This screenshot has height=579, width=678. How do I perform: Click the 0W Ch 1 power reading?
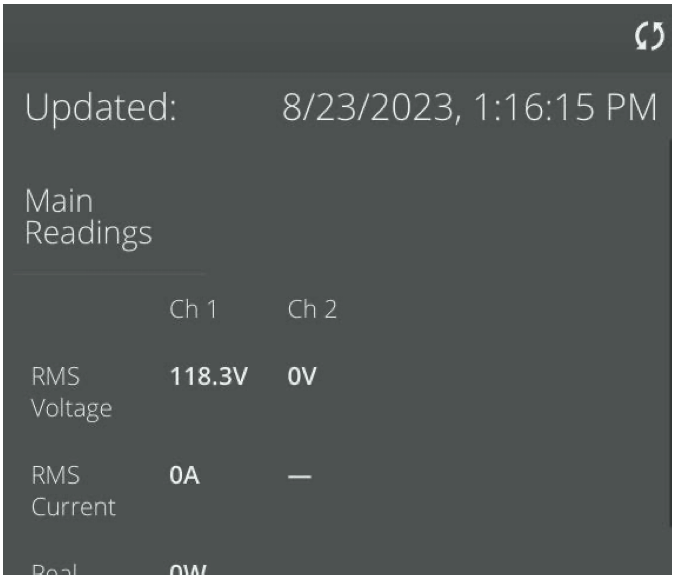(187, 571)
